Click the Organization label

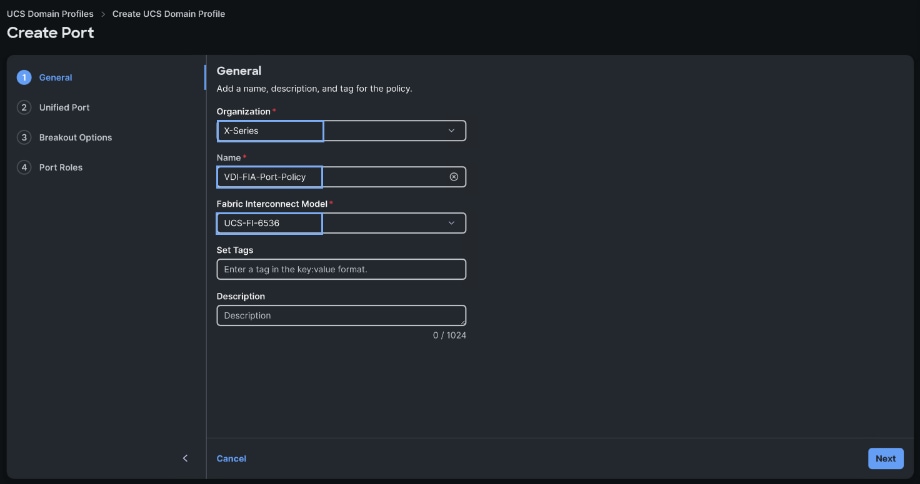click(x=243, y=111)
